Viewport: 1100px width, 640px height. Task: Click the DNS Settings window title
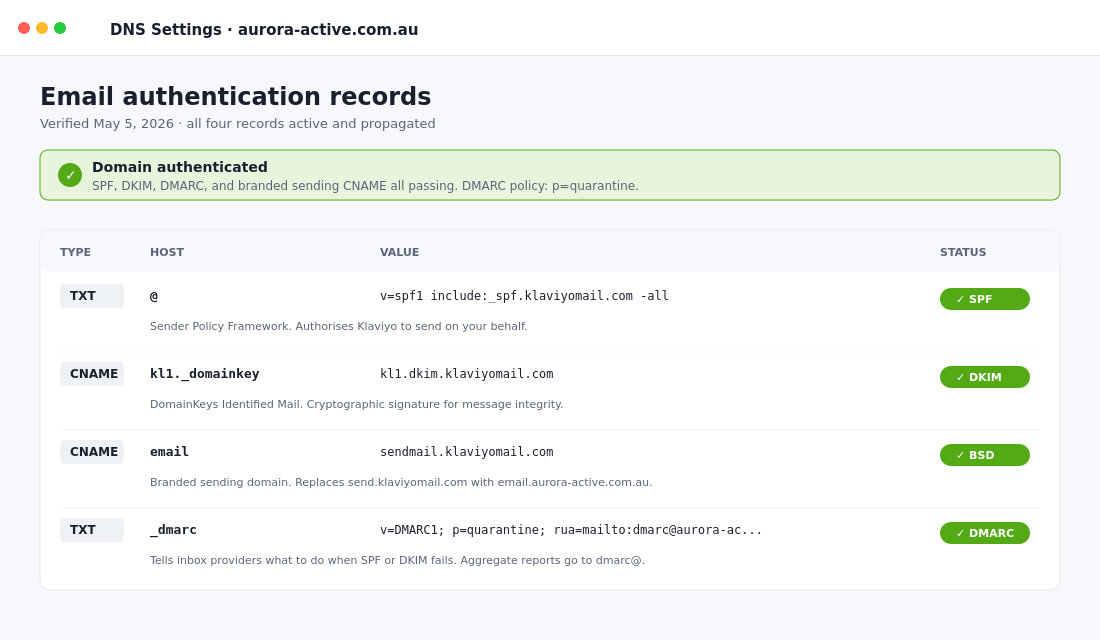(264, 29)
